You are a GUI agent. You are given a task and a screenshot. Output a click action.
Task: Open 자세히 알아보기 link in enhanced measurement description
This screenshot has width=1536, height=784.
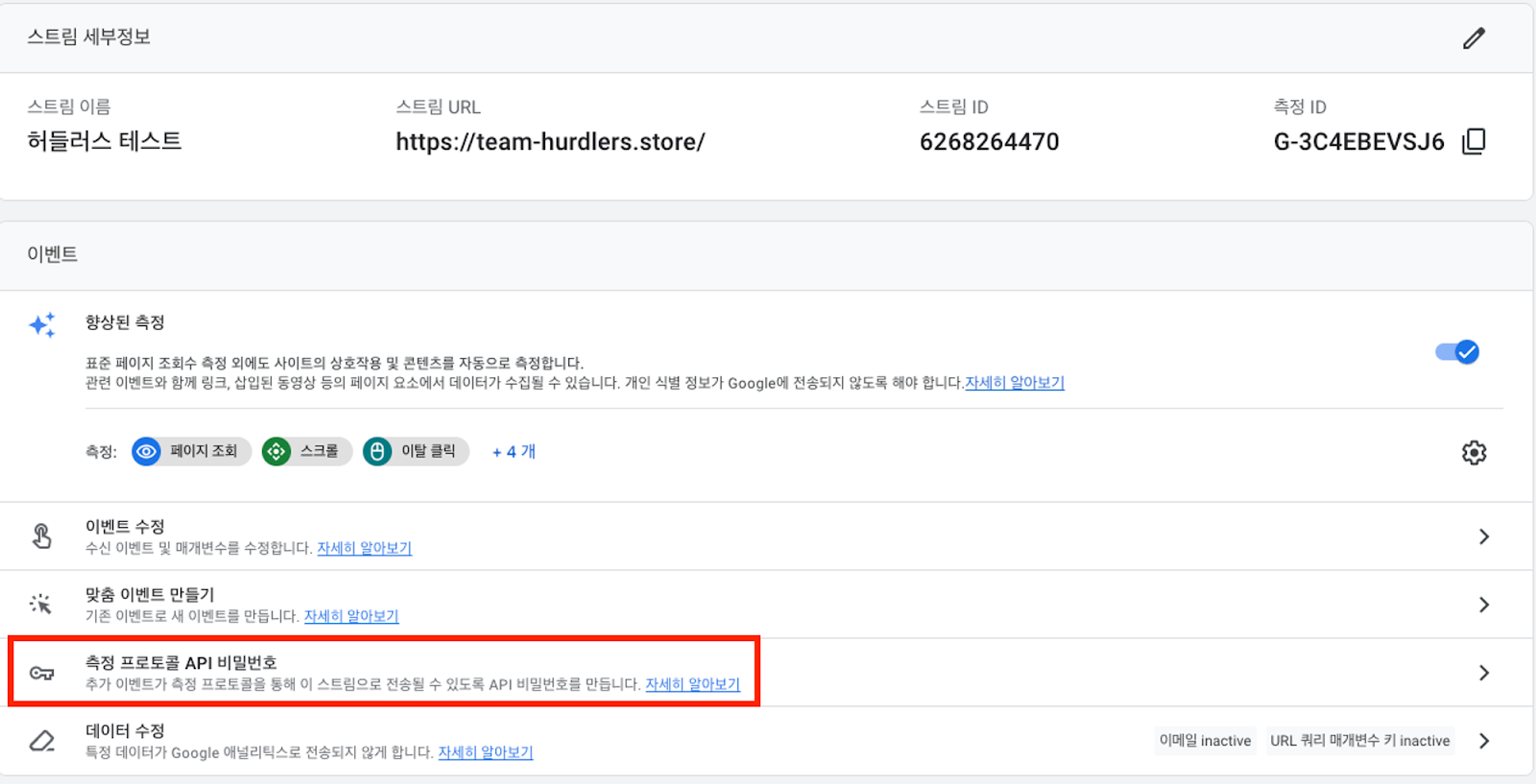[1015, 382]
